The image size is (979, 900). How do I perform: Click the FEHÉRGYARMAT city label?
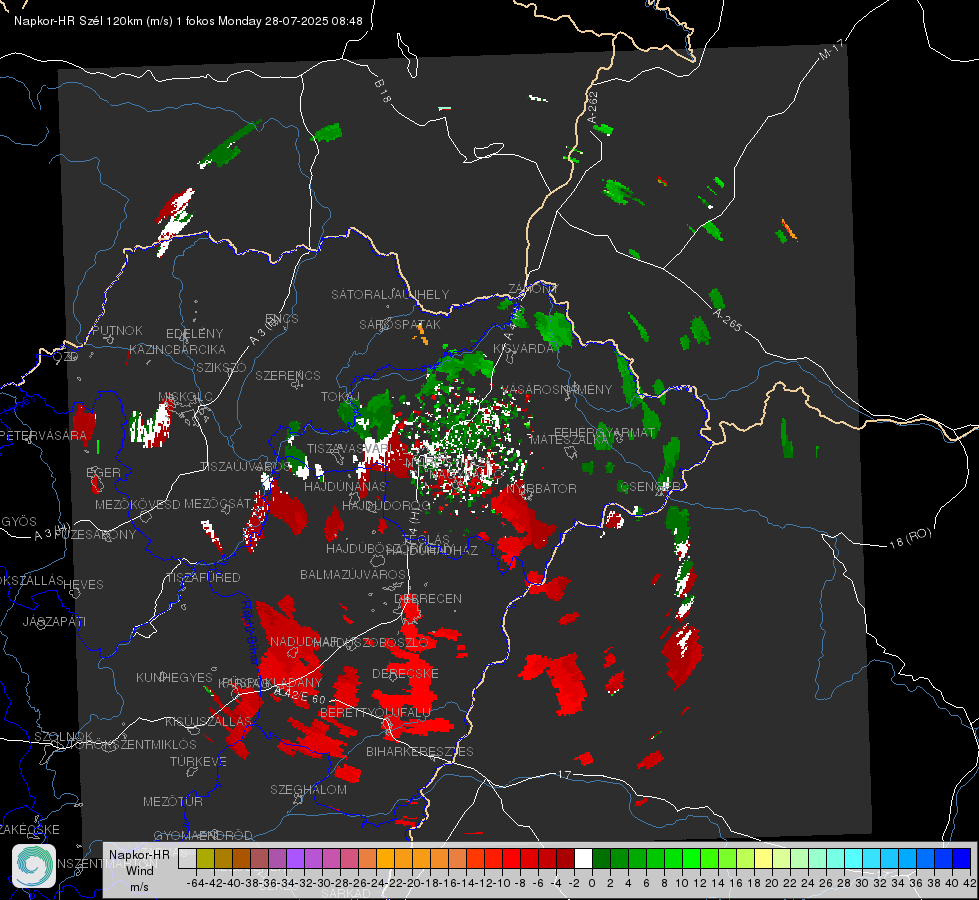605,432
